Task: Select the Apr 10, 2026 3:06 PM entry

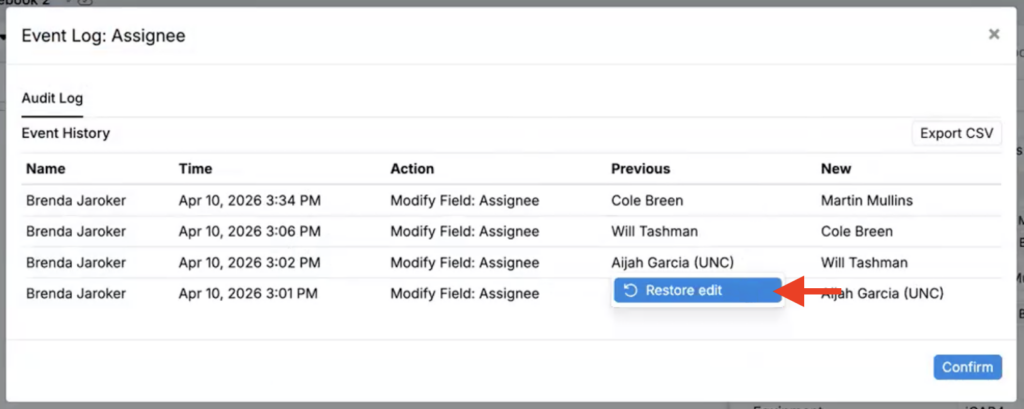Action: tap(249, 231)
